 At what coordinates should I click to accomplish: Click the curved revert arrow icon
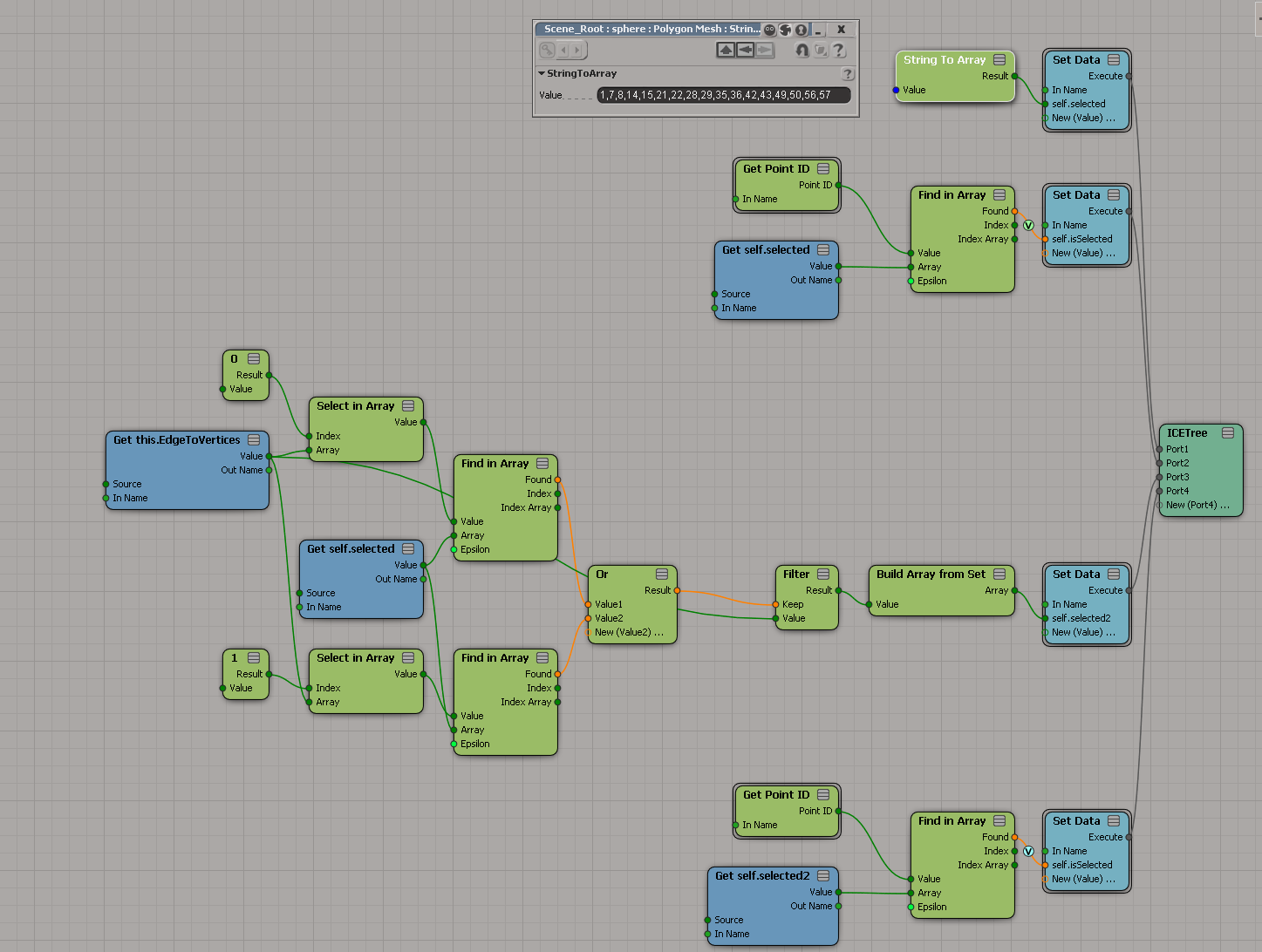coord(802,51)
